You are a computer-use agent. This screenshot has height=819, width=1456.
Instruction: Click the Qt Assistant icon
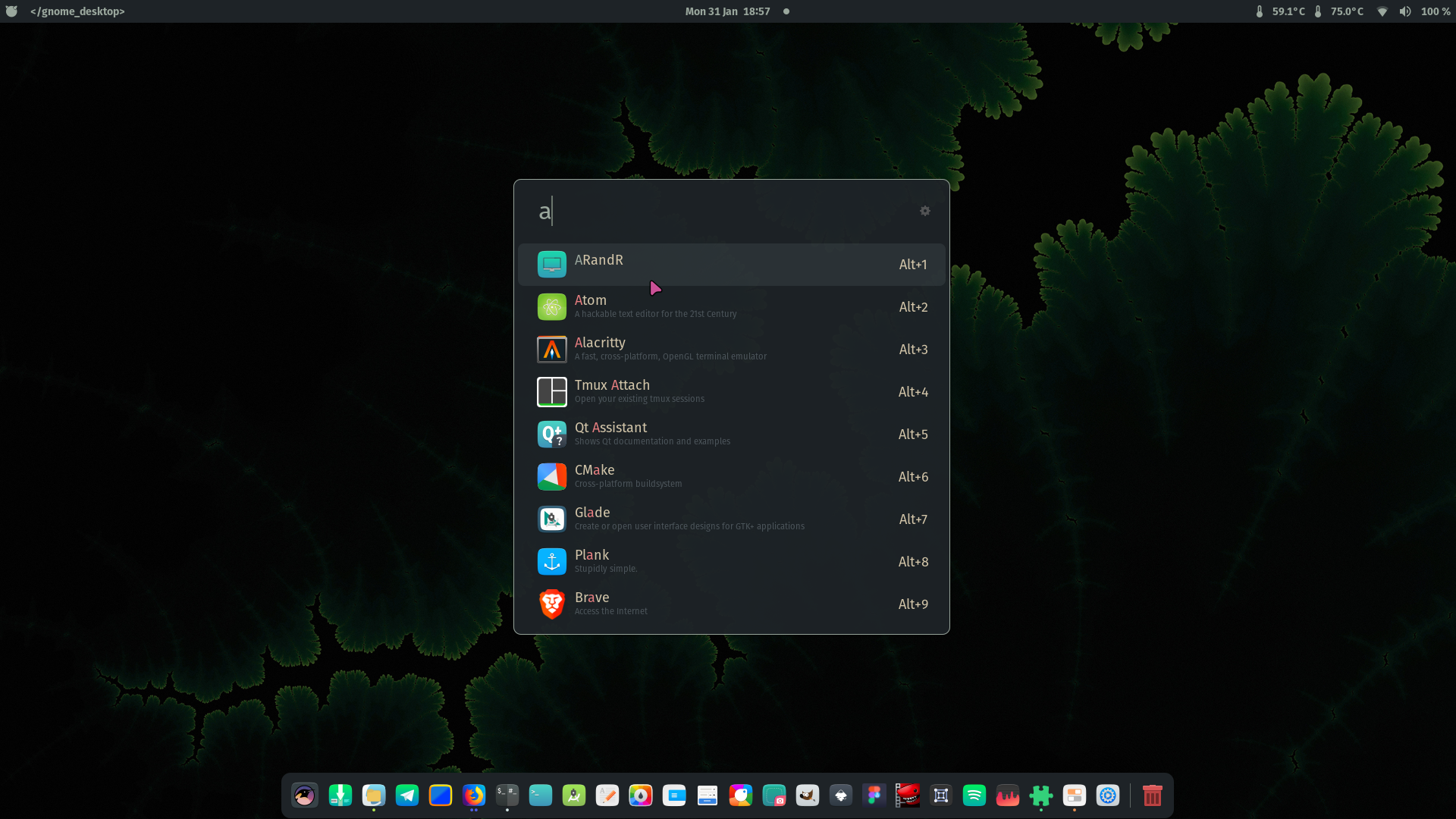point(552,435)
